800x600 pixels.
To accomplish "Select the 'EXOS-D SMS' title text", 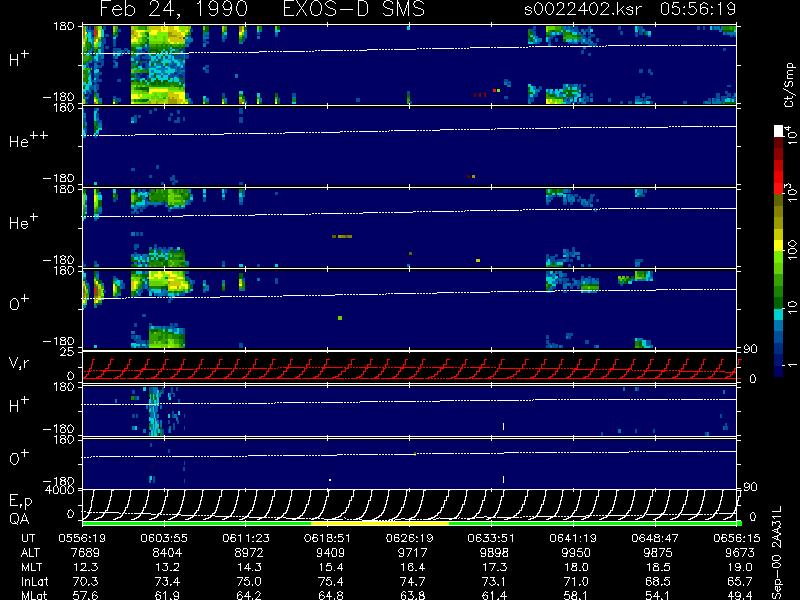I will 354,9.
